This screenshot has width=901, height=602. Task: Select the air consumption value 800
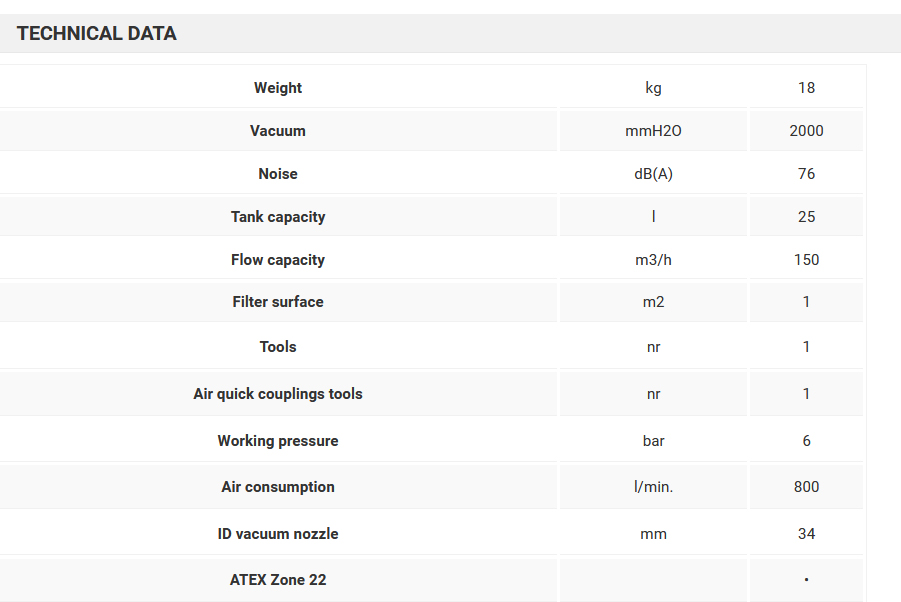click(x=806, y=487)
